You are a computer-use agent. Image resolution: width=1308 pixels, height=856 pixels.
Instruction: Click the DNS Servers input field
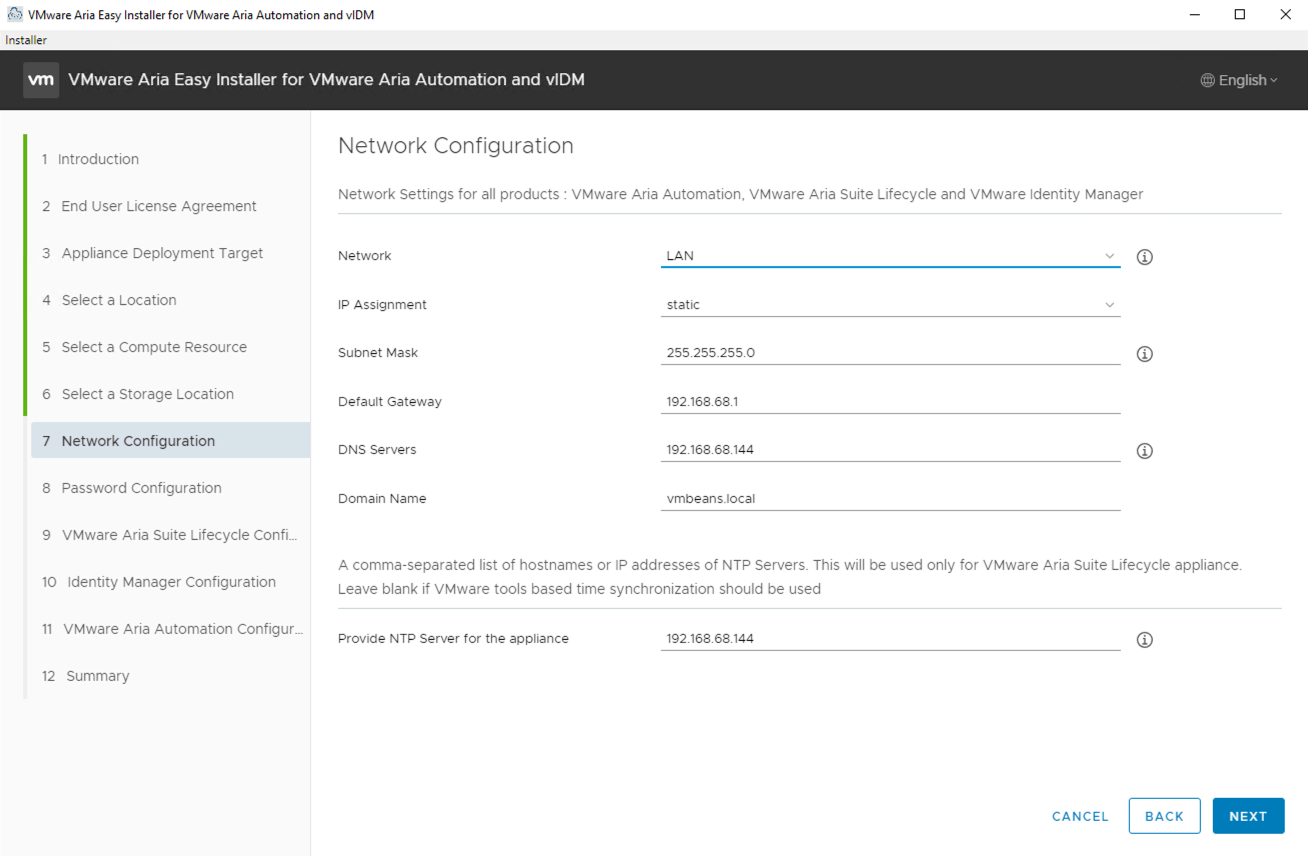(890, 450)
